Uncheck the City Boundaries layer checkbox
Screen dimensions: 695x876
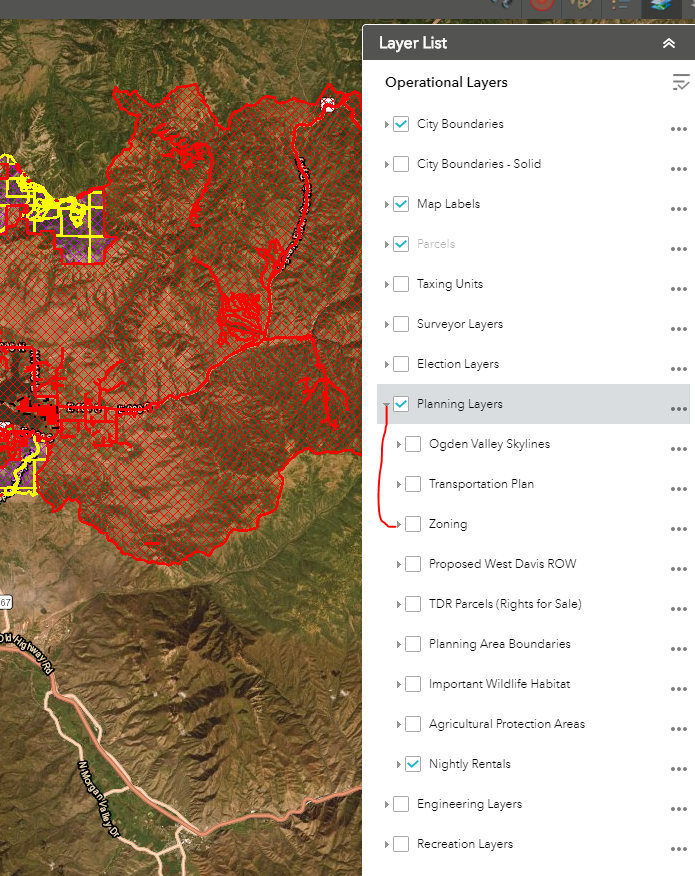point(401,124)
